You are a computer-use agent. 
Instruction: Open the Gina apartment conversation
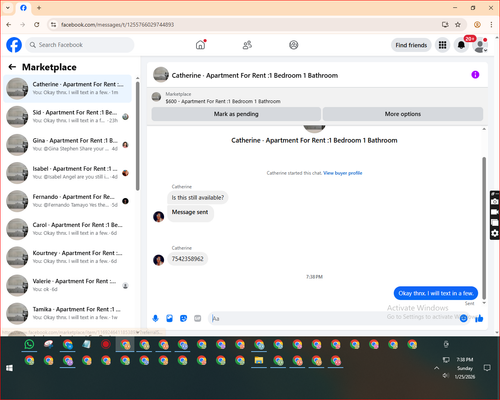(x=68, y=145)
